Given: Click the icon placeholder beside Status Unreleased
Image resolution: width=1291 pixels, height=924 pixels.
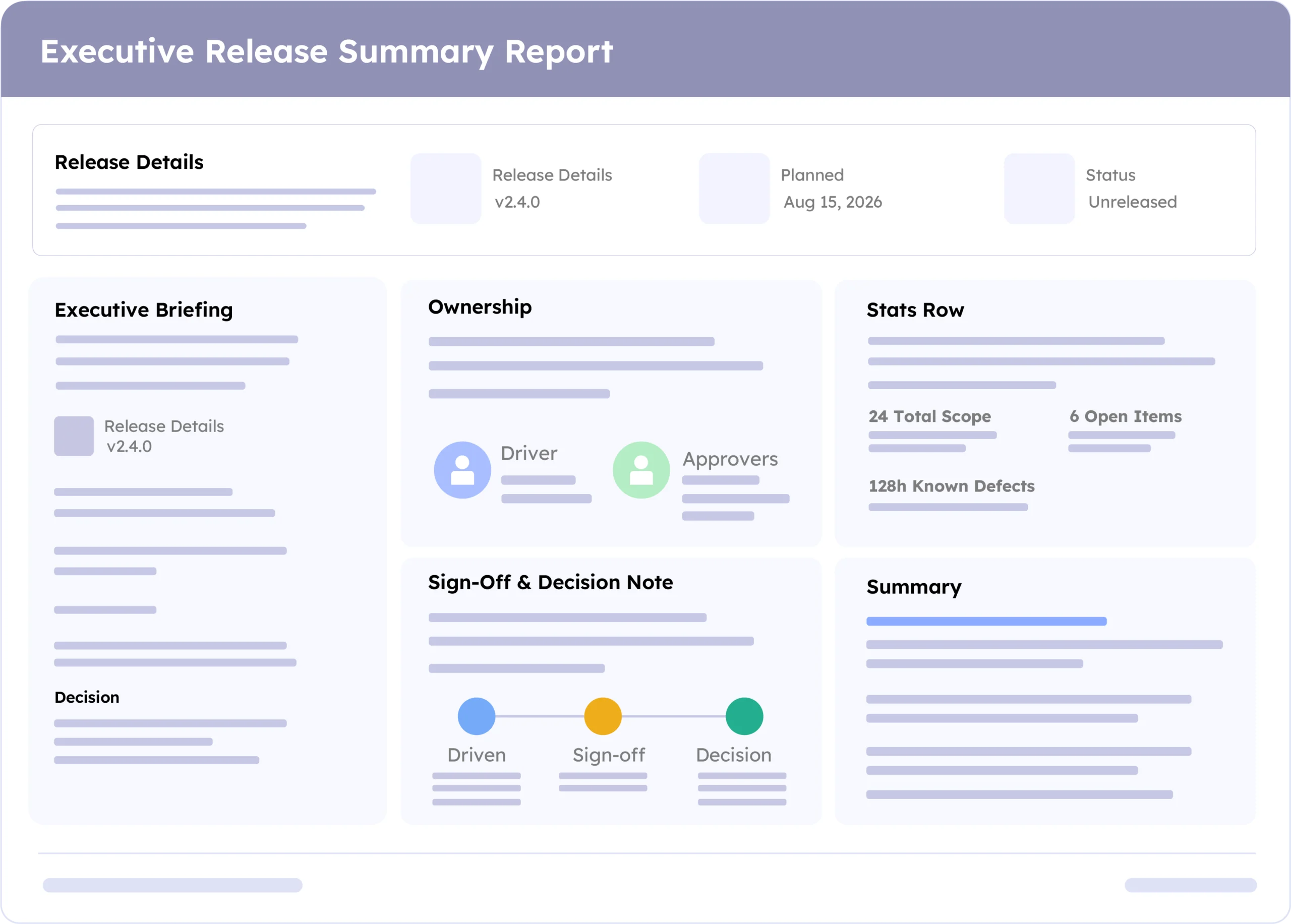Looking at the screenshot, I should coord(1039,189).
